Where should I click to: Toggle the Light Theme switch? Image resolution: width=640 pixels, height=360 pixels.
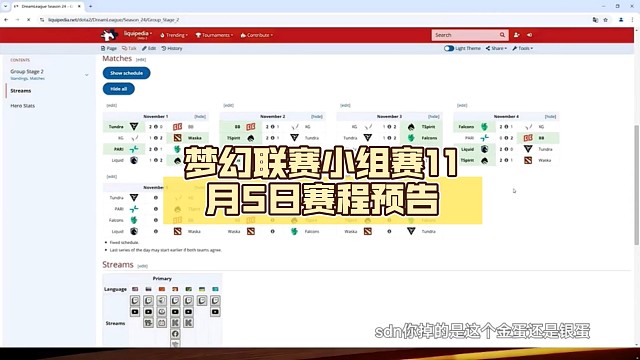(449, 48)
